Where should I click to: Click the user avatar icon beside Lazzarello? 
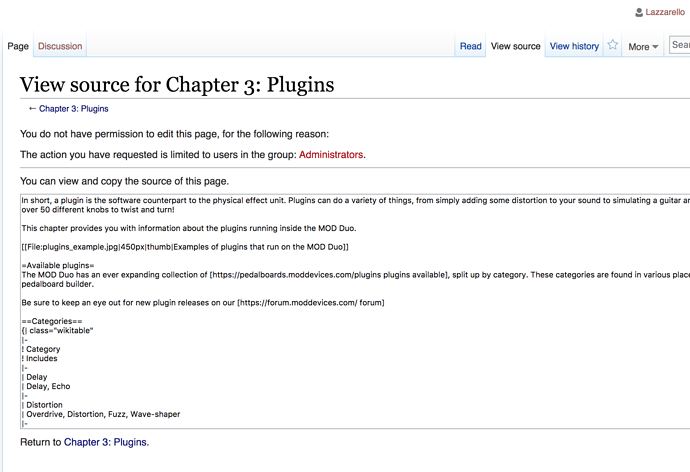[x=639, y=13]
